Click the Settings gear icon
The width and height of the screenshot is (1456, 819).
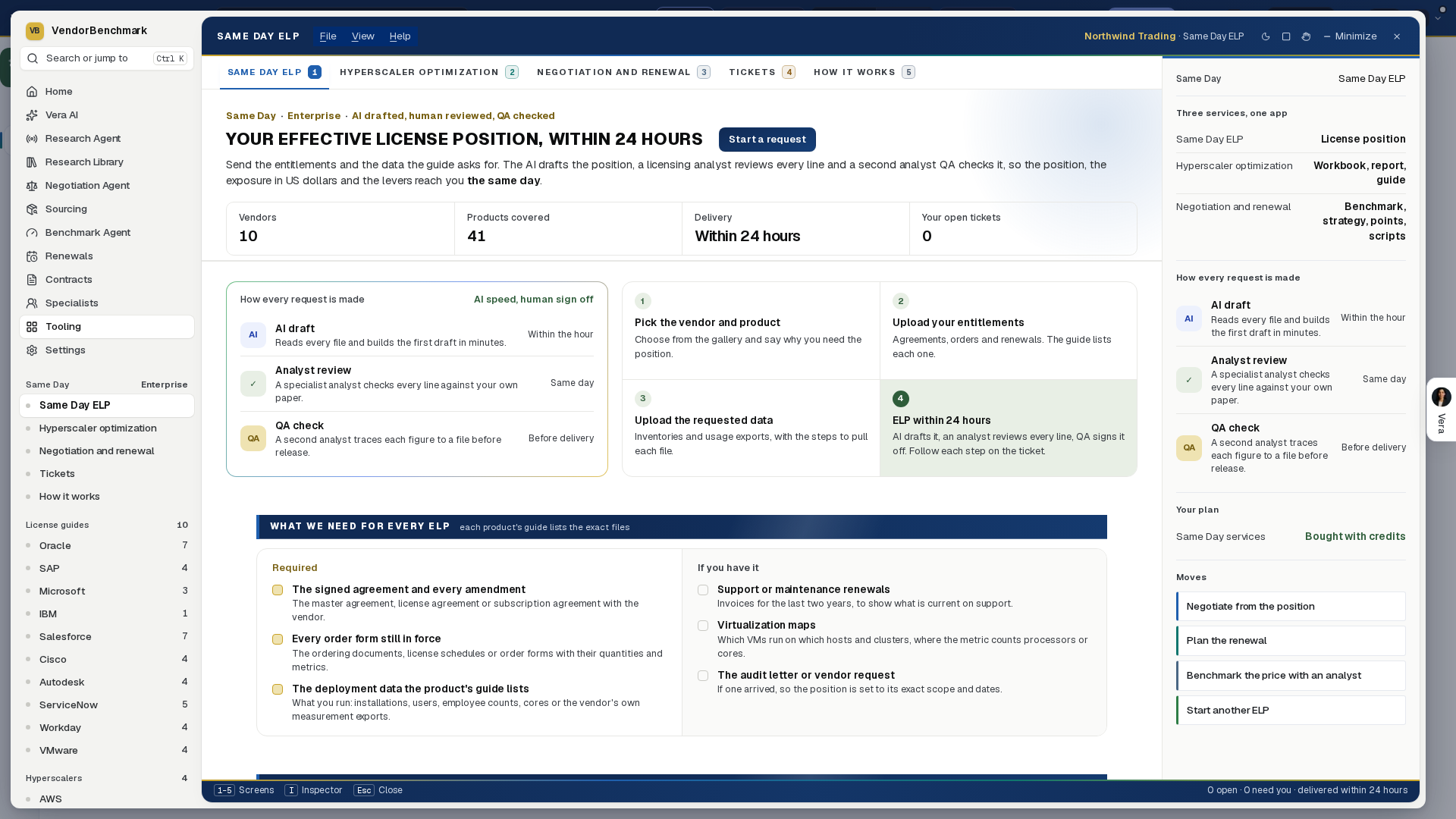[x=32, y=350]
